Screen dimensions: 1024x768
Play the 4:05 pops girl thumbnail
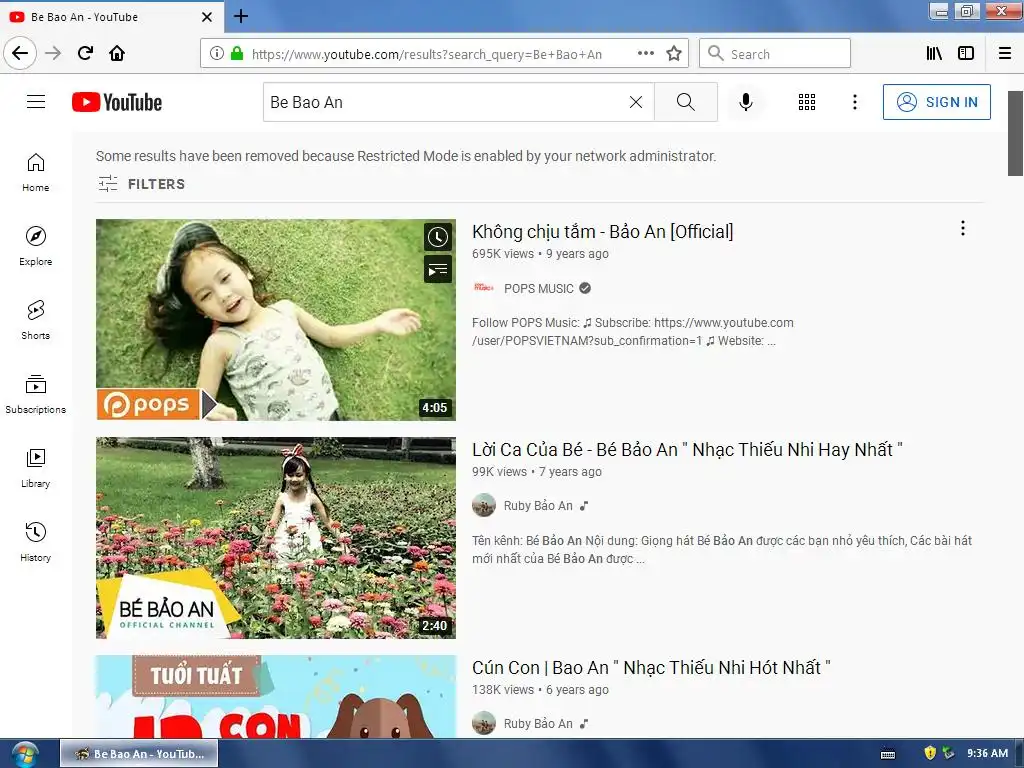(276, 320)
